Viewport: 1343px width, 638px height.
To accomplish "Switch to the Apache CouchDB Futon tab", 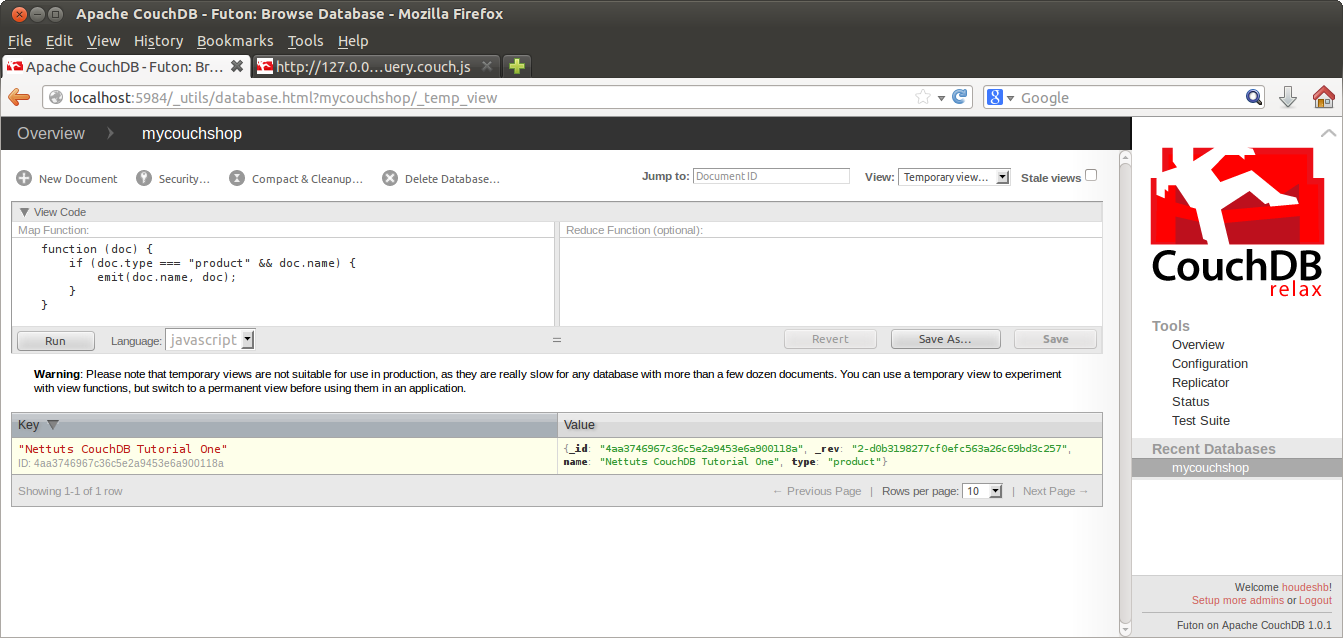I will pos(125,67).
